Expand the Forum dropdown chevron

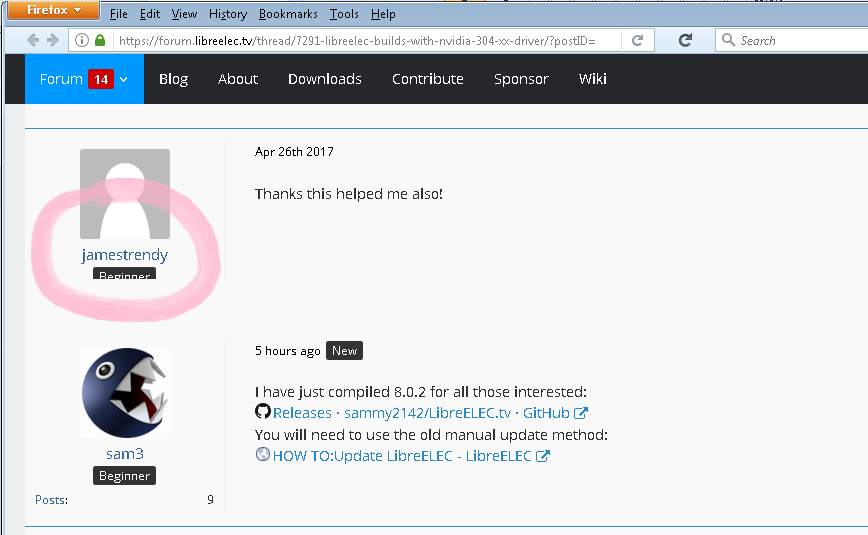coord(124,79)
